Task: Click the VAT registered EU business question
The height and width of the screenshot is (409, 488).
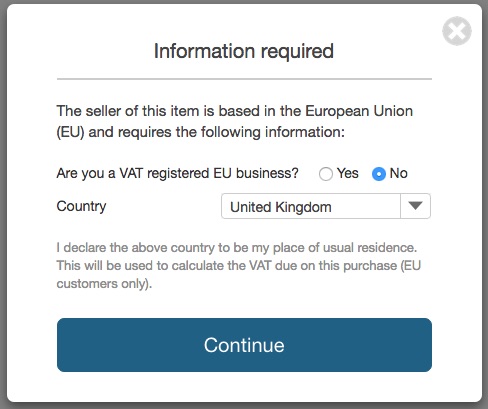Action: click(177, 173)
